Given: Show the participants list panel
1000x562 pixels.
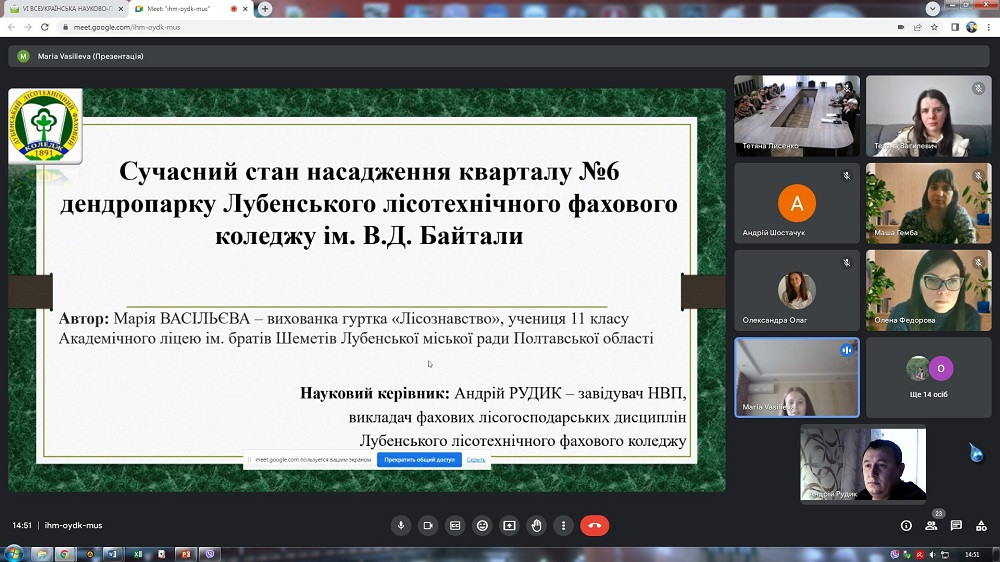Looking at the screenshot, I should pyautogui.click(x=931, y=526).
